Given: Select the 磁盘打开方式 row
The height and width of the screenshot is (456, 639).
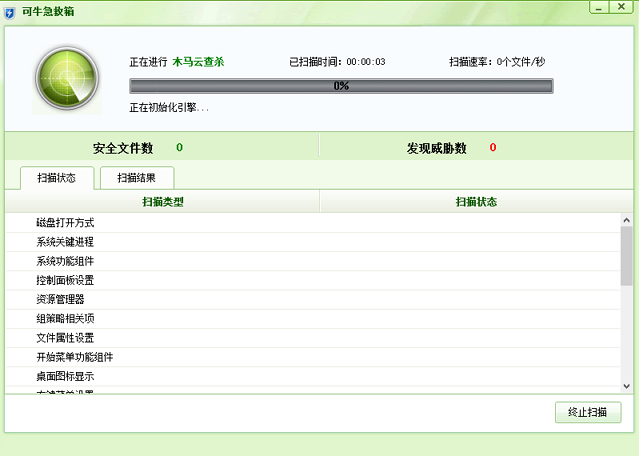Looking at the screenshot, I should pyautogui.click(x=313, y=223).
